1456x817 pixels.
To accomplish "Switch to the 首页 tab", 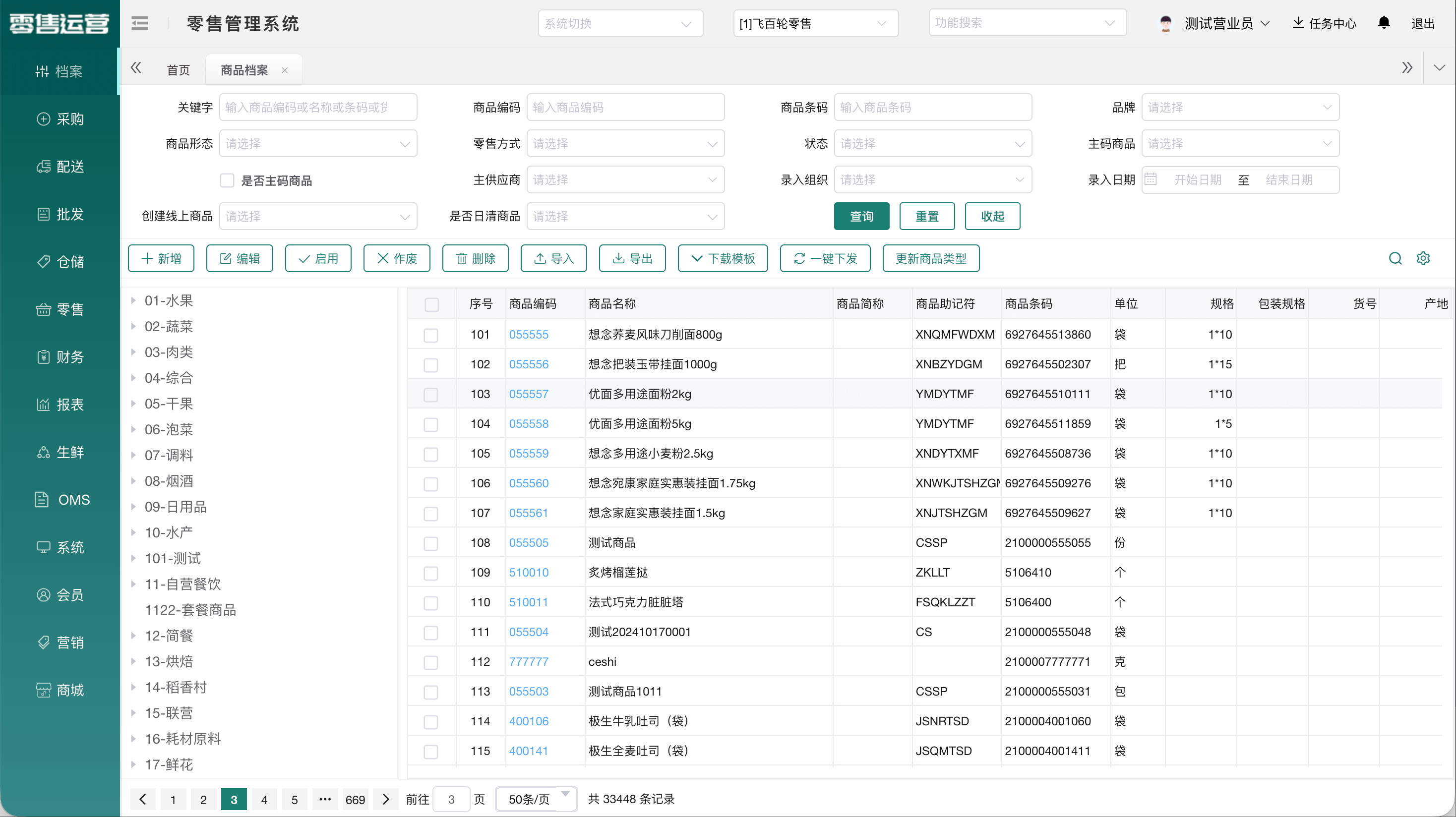I will [x=178, y=70].
